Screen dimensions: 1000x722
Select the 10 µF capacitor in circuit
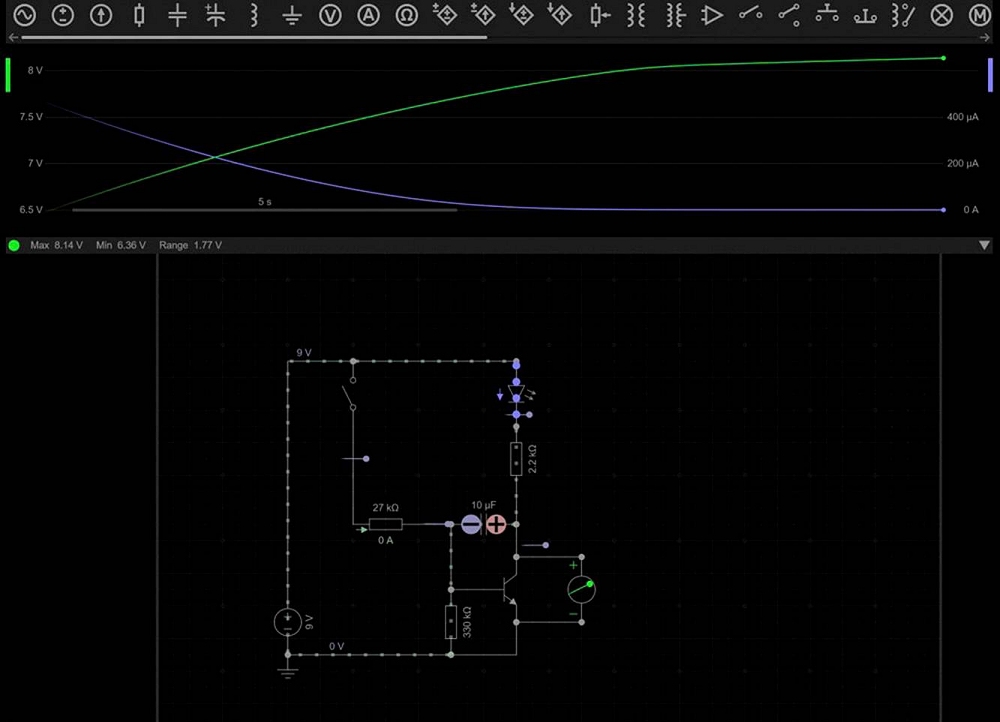click(x=484, y=524)
